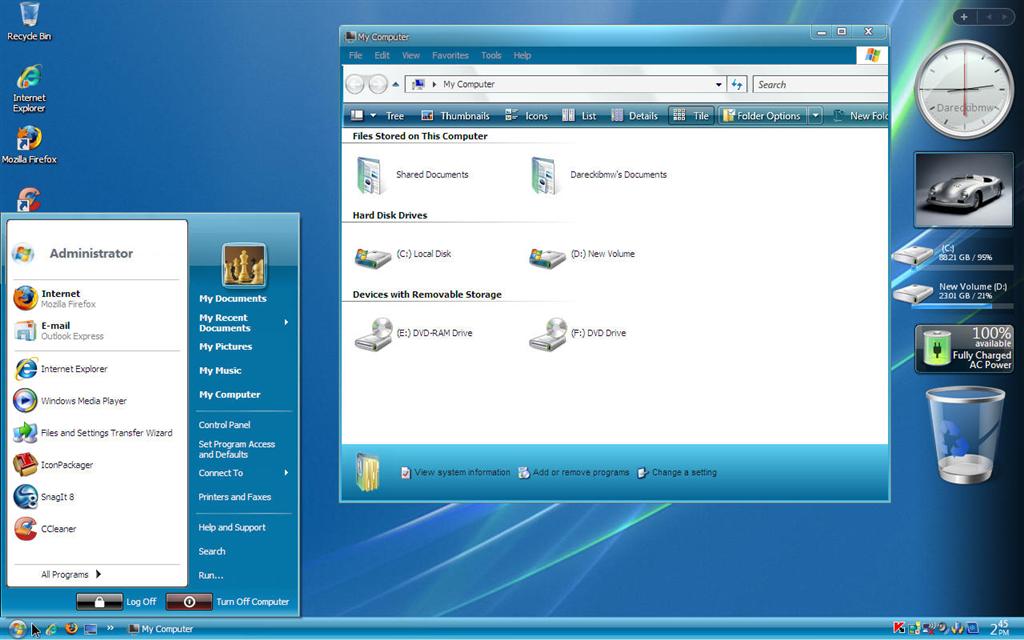
Task: Open the File menu
Action: point(355,56)
